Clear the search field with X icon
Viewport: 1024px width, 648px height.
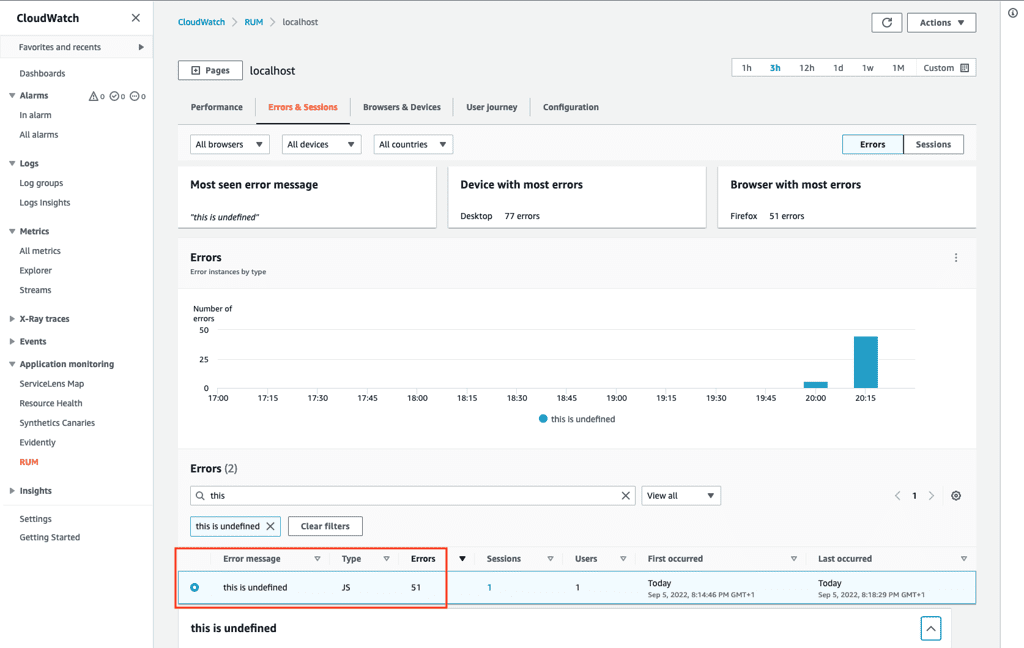(626, 496)
